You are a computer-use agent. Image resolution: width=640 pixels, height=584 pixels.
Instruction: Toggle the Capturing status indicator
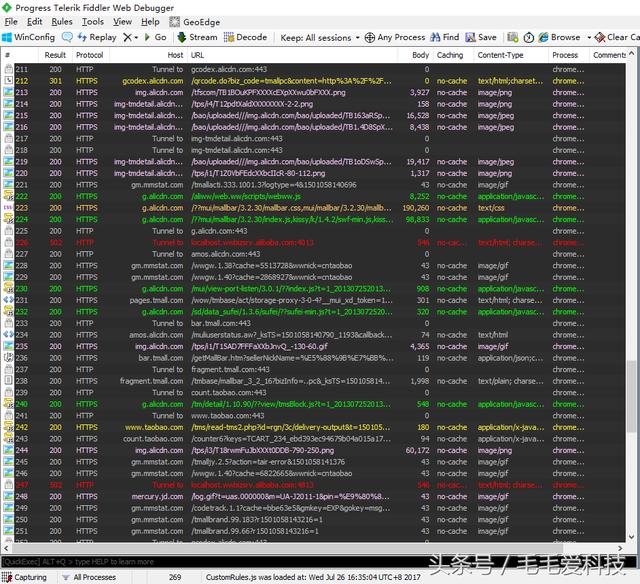24,577
